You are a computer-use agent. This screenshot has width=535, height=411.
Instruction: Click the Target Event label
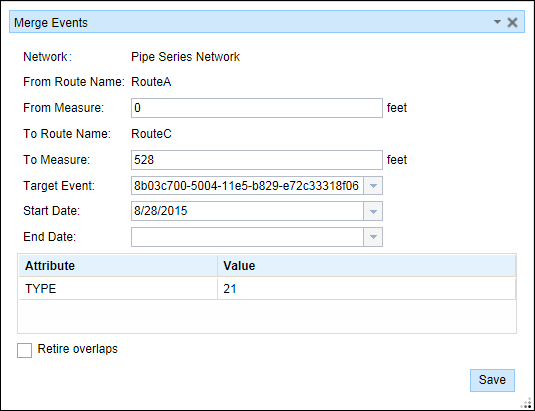pyautogui.click(x=59, y=186)
